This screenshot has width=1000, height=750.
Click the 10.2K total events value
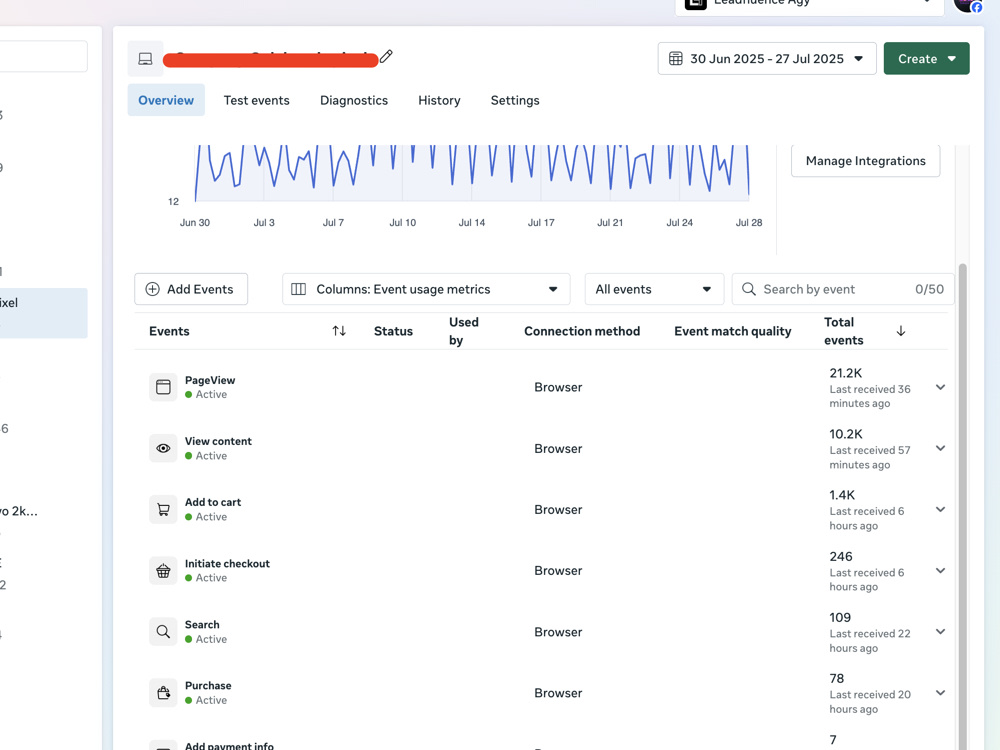tap(846, 434)
